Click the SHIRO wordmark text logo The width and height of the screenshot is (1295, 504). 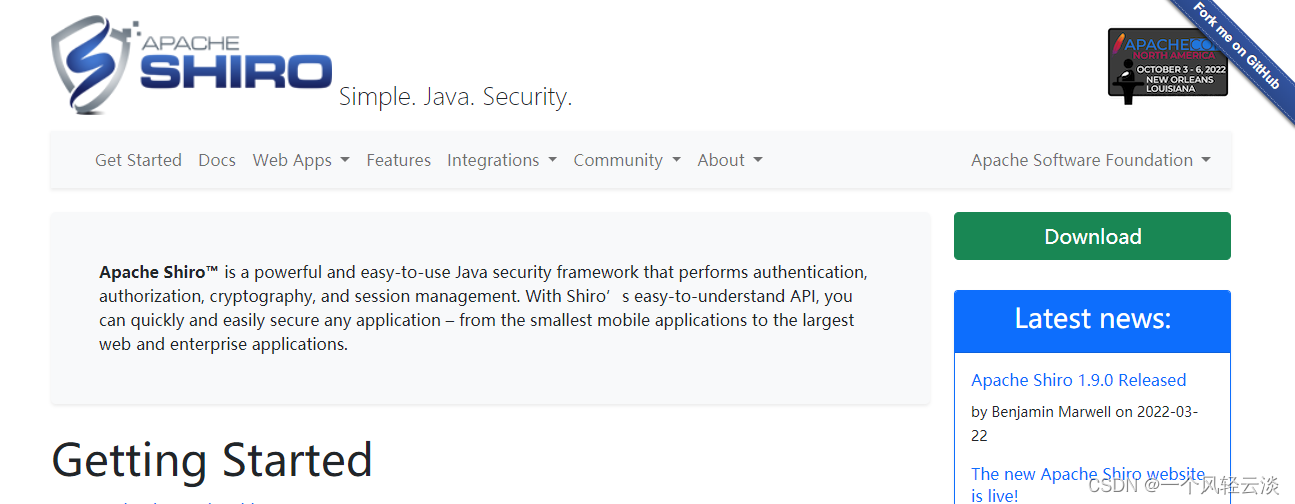pos(236,71)
